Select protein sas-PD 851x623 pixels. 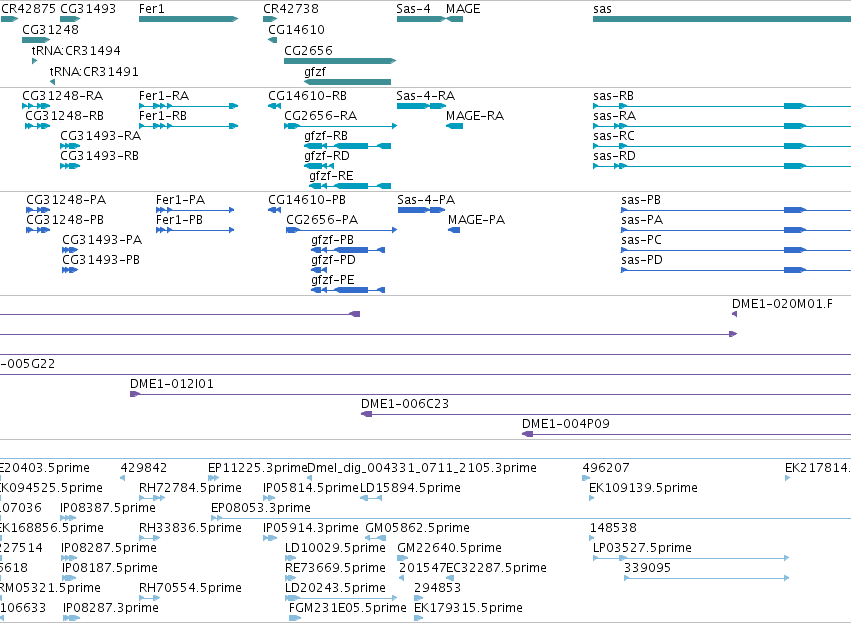point(736,270)
